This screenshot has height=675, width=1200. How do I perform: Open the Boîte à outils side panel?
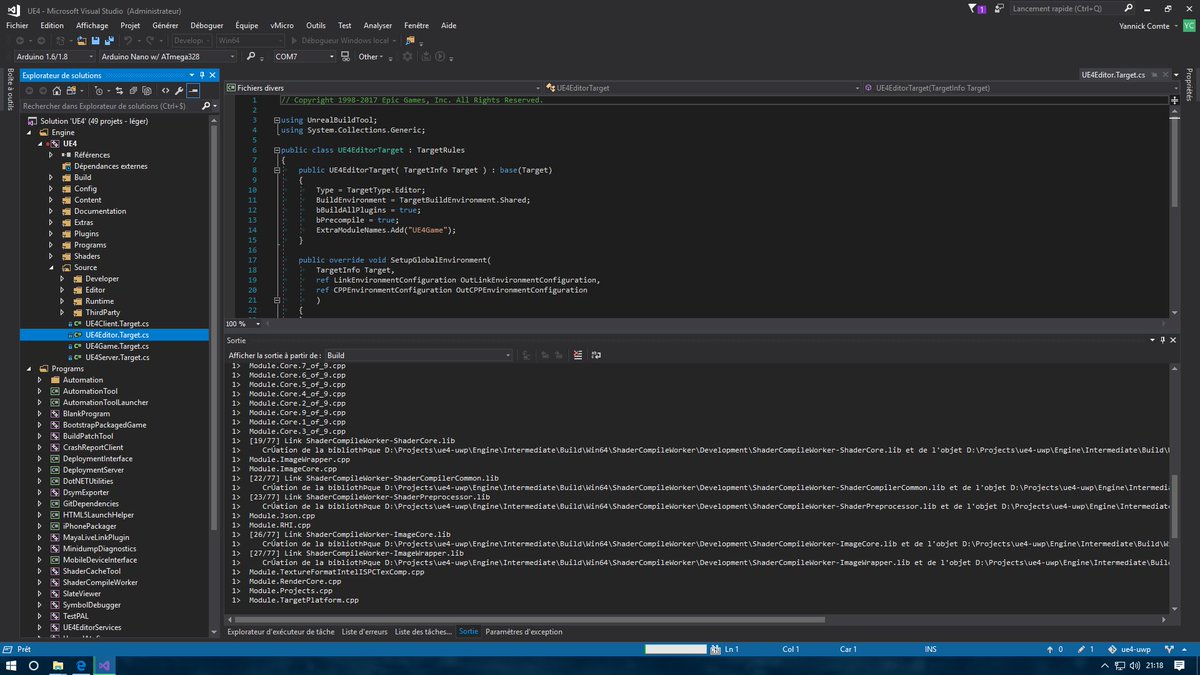click(9, 90)
